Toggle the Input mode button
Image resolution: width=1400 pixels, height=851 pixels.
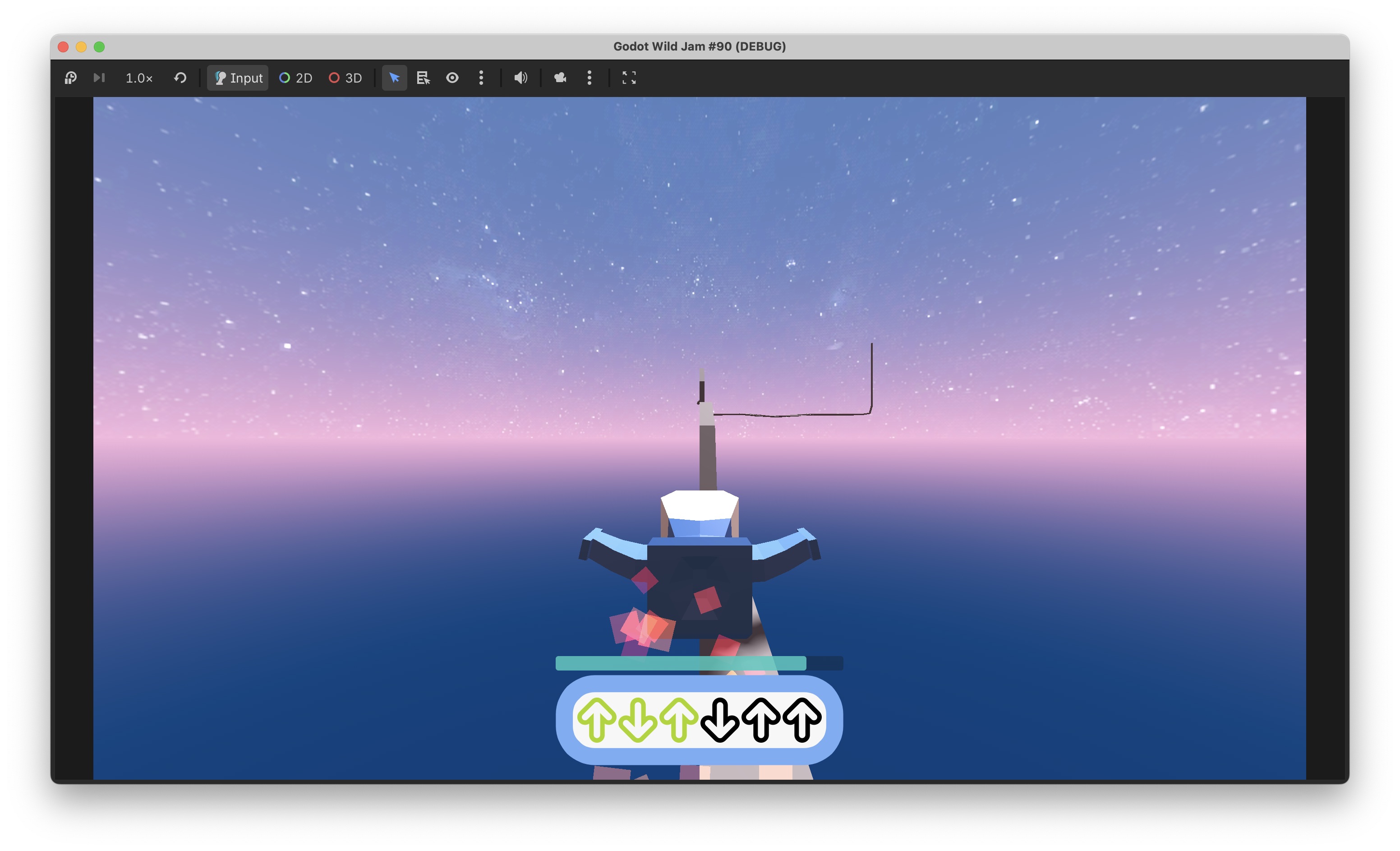(238, 78)
